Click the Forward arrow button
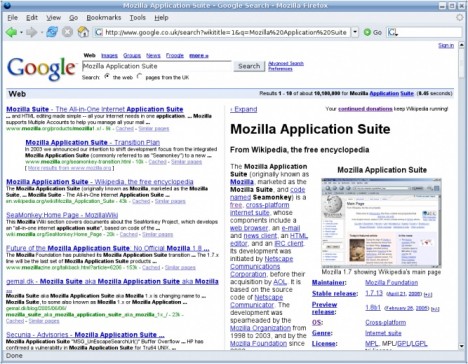Viewport: 468px width, 364px height. 31,32
